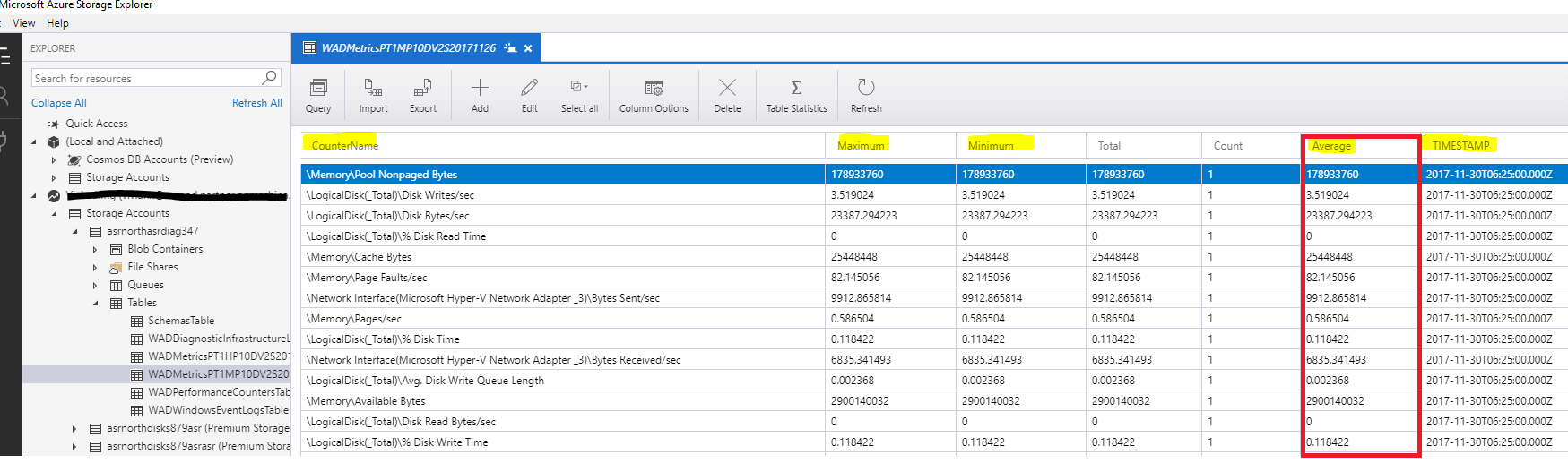This screenshot has width=1568, height=463.
Task: Click the Refresh All link
Action: tap(256, 103)
